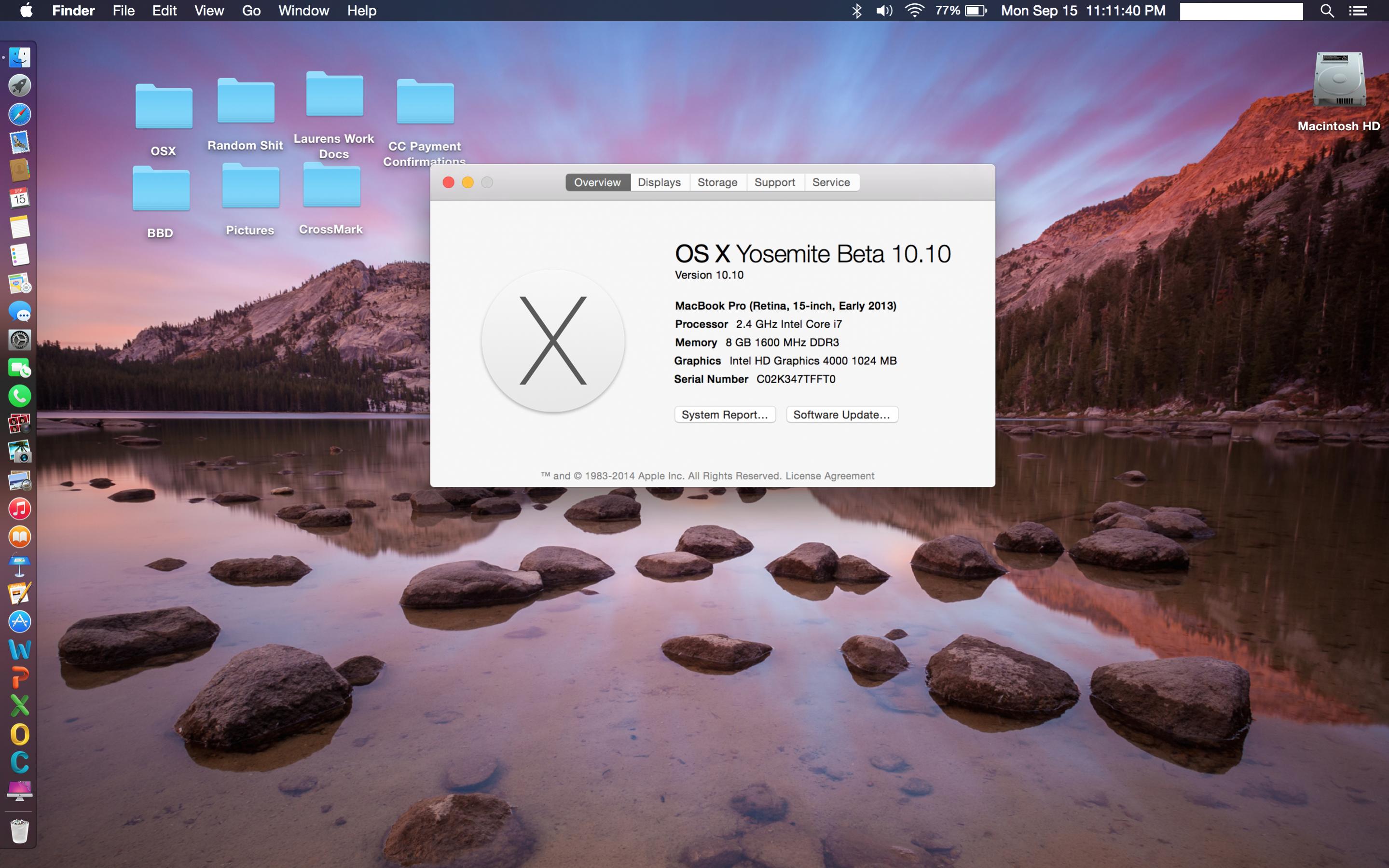Screen dimensions: 1389x868
Task: Click the System Report... button
Action: click(x=725, y=414)
